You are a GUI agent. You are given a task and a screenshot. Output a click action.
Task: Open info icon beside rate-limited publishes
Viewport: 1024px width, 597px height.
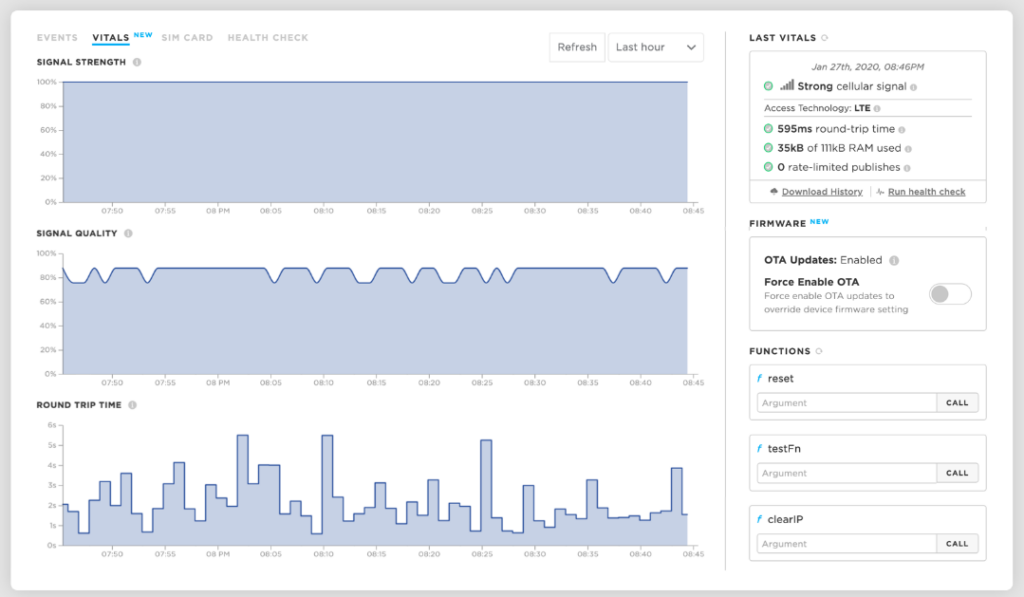coord(909,167)
